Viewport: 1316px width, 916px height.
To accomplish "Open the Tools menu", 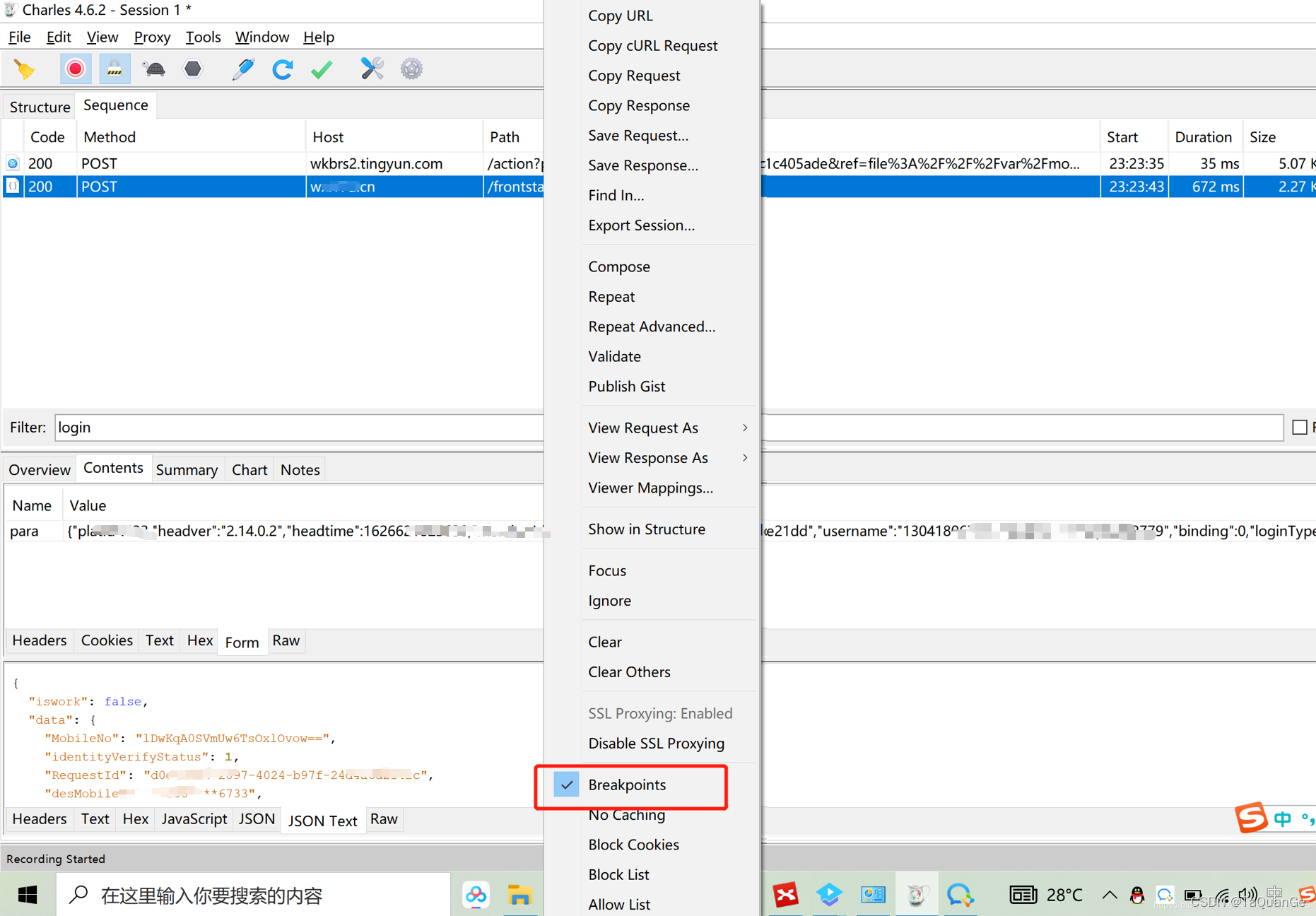I will 203,37.
